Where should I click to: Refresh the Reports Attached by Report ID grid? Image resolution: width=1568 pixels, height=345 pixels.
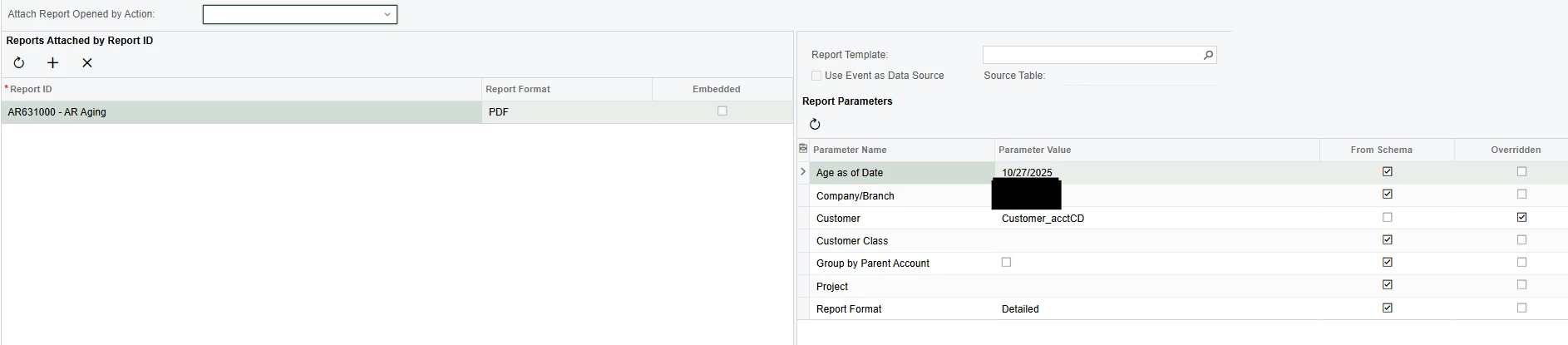pos(19,63)
